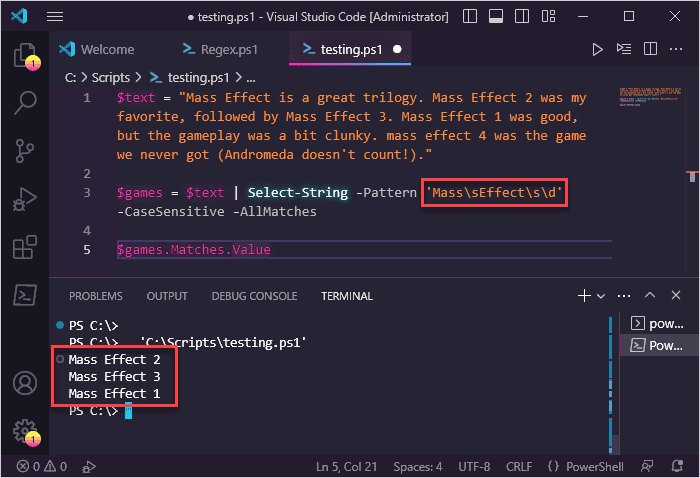Open the Accounts menu icon
Screen dimensions: 700x478
pos(25,382)
